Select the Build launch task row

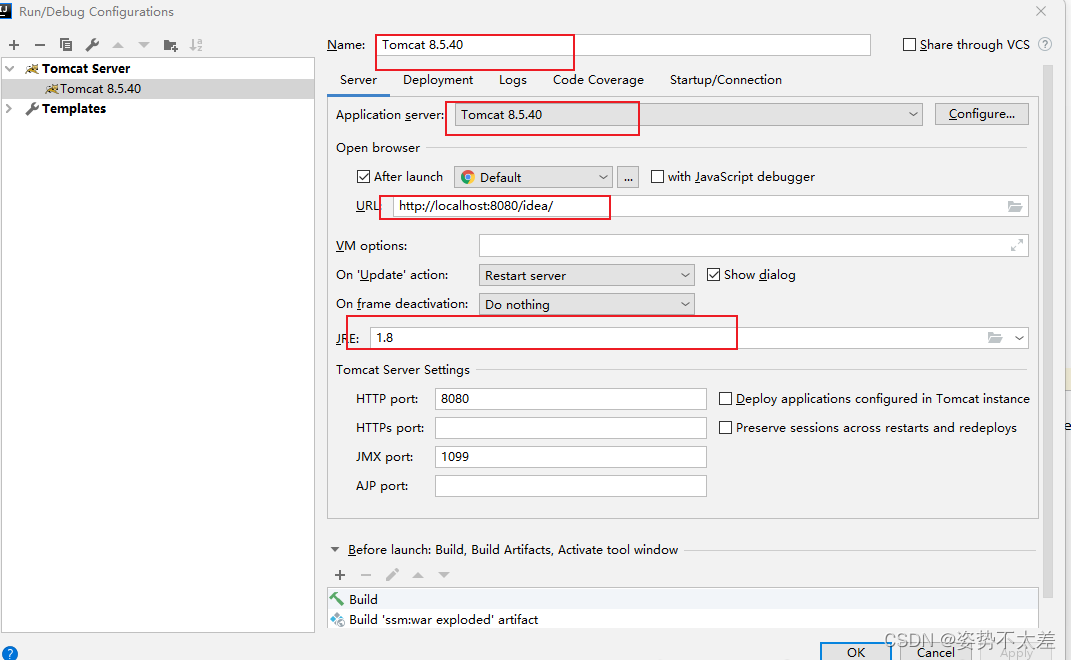(682, 599)
